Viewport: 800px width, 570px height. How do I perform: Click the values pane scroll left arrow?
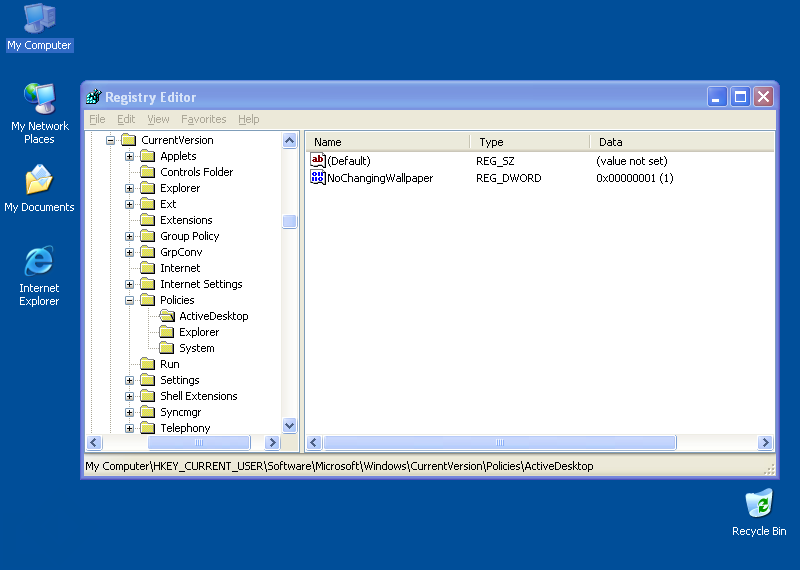click(x=314, y=442)
